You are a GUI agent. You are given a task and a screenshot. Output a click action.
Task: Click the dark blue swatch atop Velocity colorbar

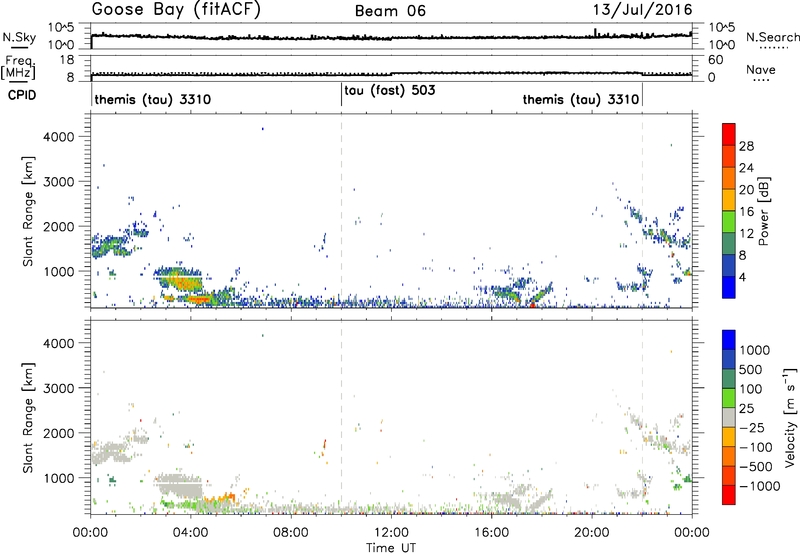(x=729, y=340)
